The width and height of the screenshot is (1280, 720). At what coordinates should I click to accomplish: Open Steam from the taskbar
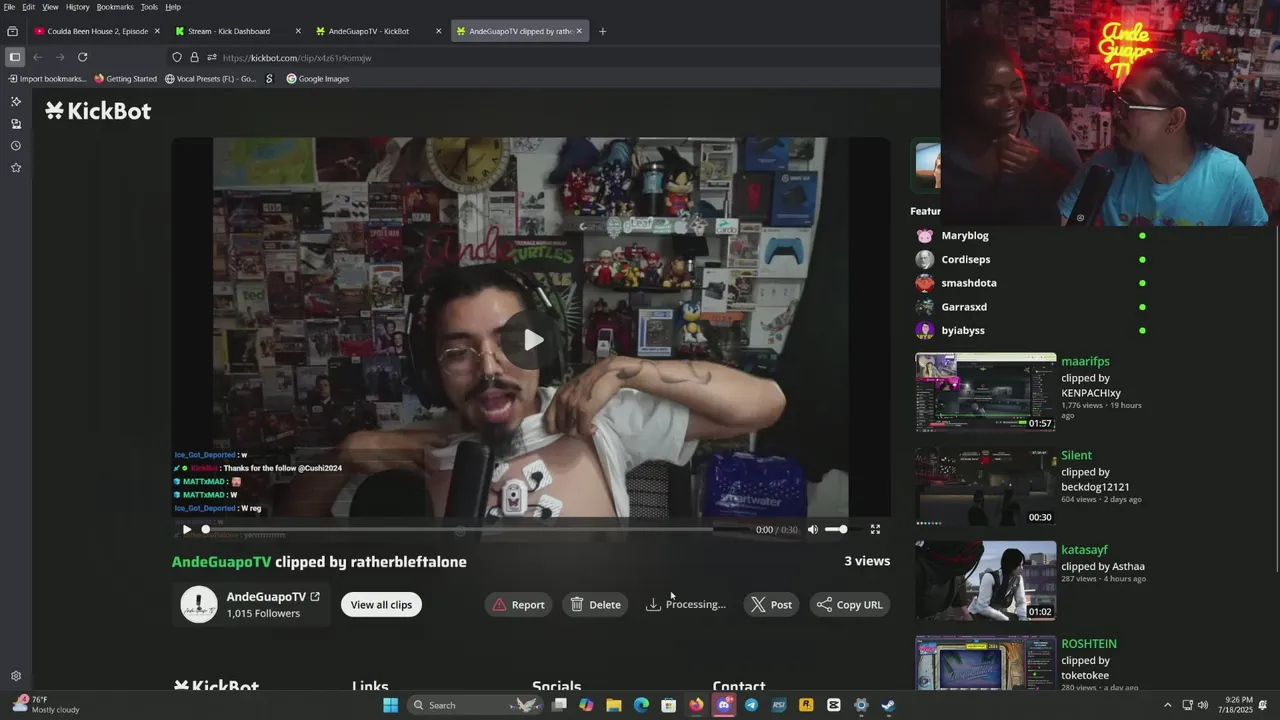888,705
